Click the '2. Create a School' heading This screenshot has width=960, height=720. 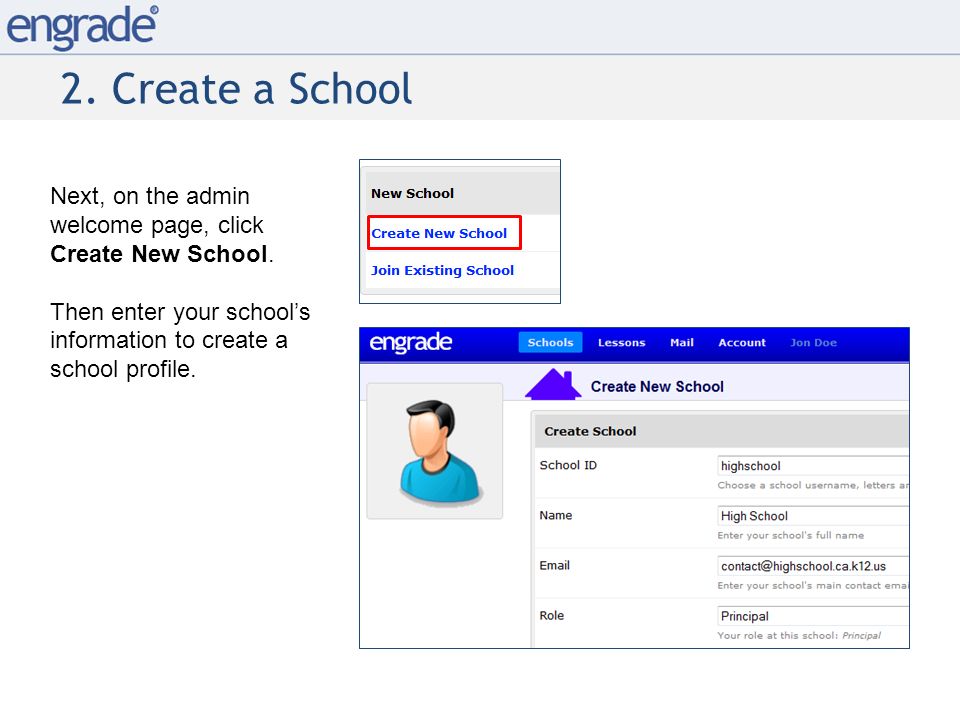pos(236,89)
